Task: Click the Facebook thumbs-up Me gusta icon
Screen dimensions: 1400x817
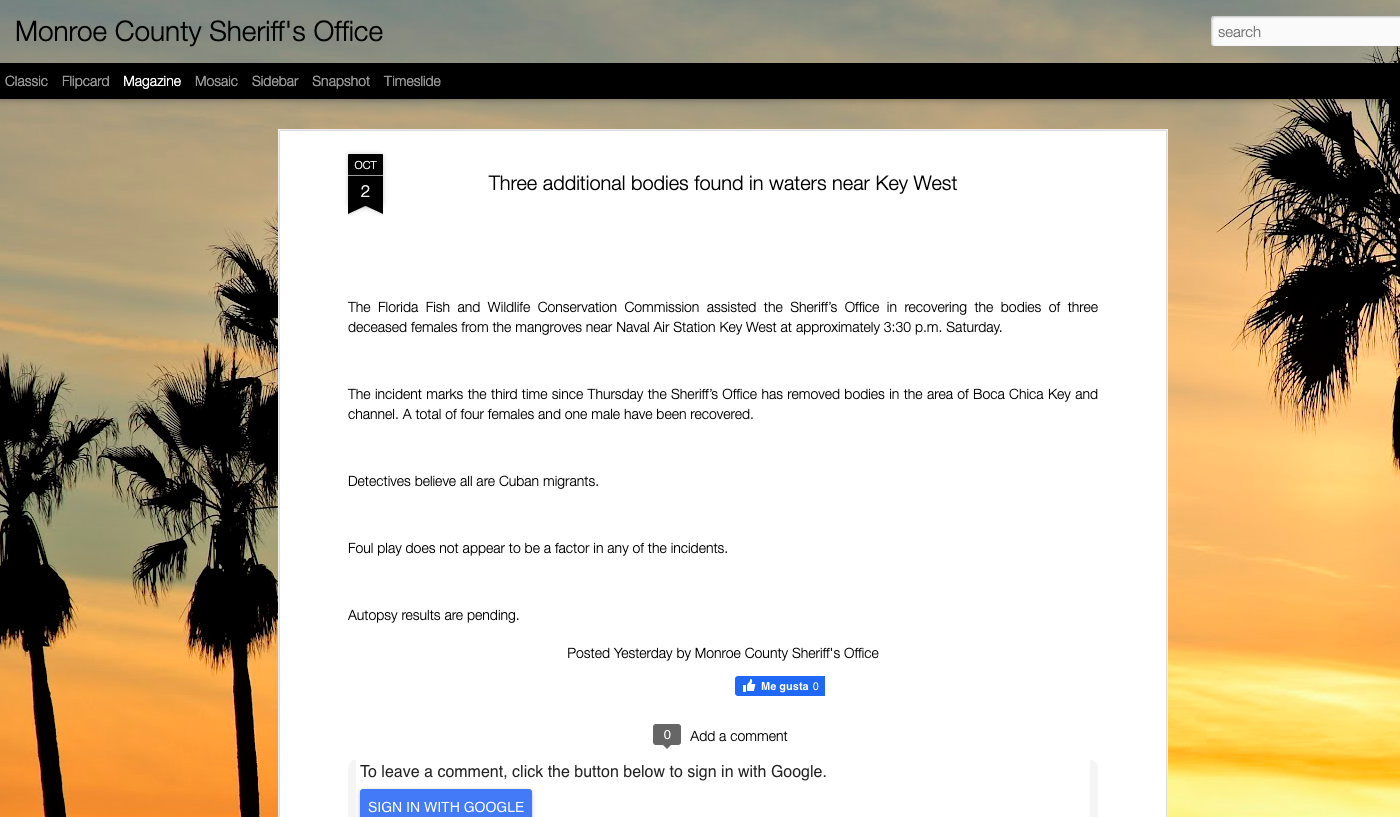Action: (749, 686)
